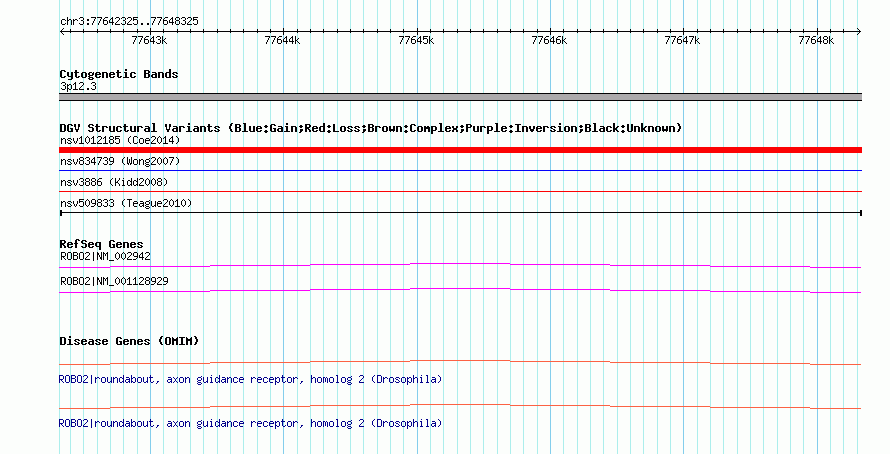The height and width of the screenshot is (454, 890).
Task: Click the 77647k ruler tick label
Action: click(682, 40)
